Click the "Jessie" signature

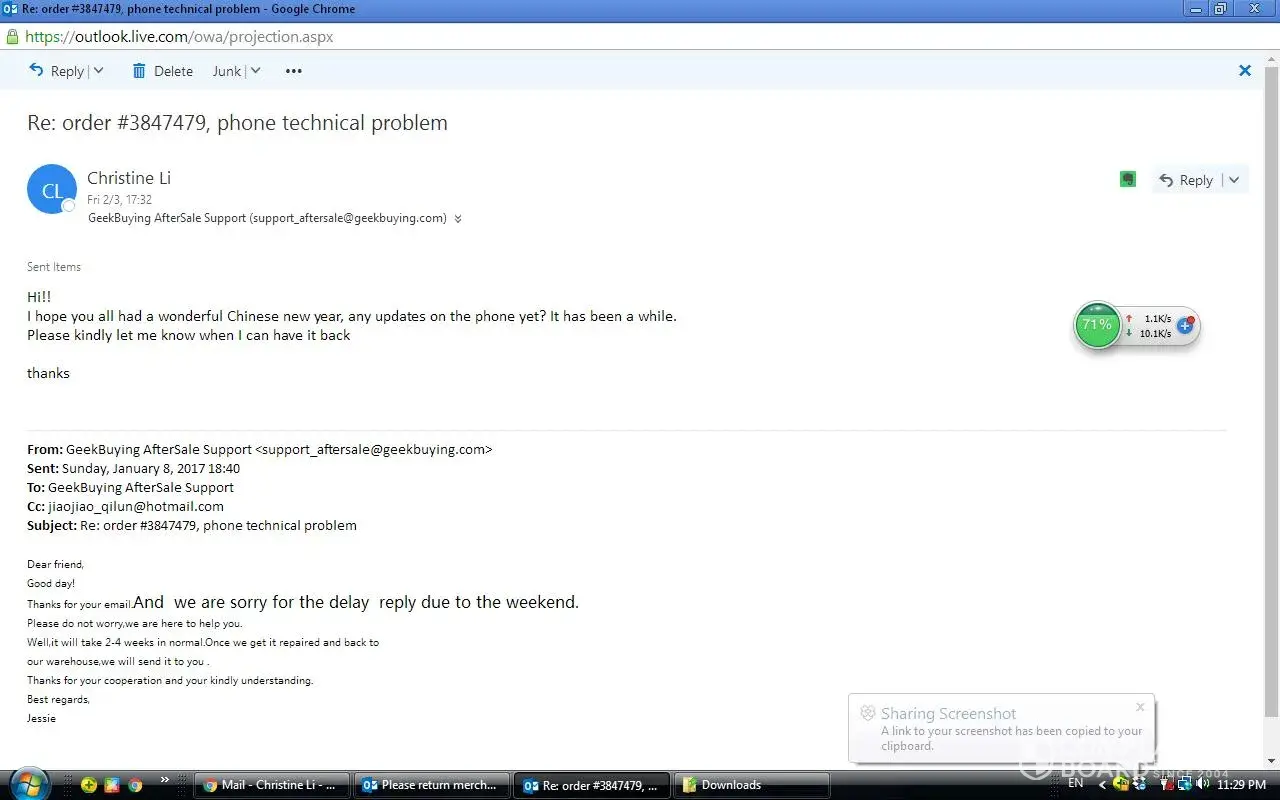(x=41, y=718)
